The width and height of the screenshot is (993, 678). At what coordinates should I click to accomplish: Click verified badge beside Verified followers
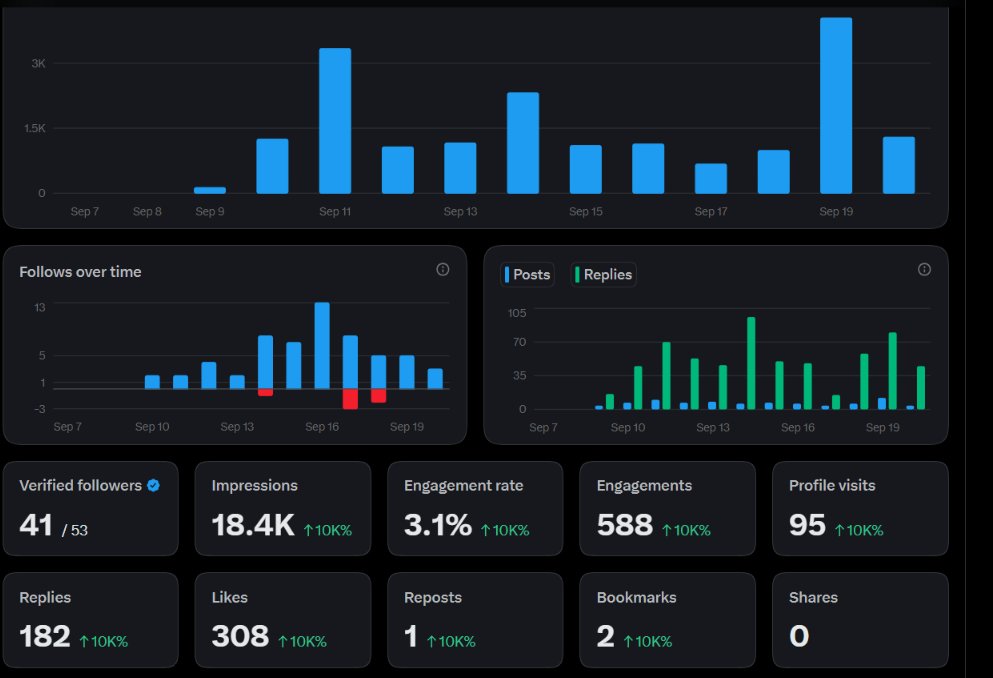[x=153, y=486]
